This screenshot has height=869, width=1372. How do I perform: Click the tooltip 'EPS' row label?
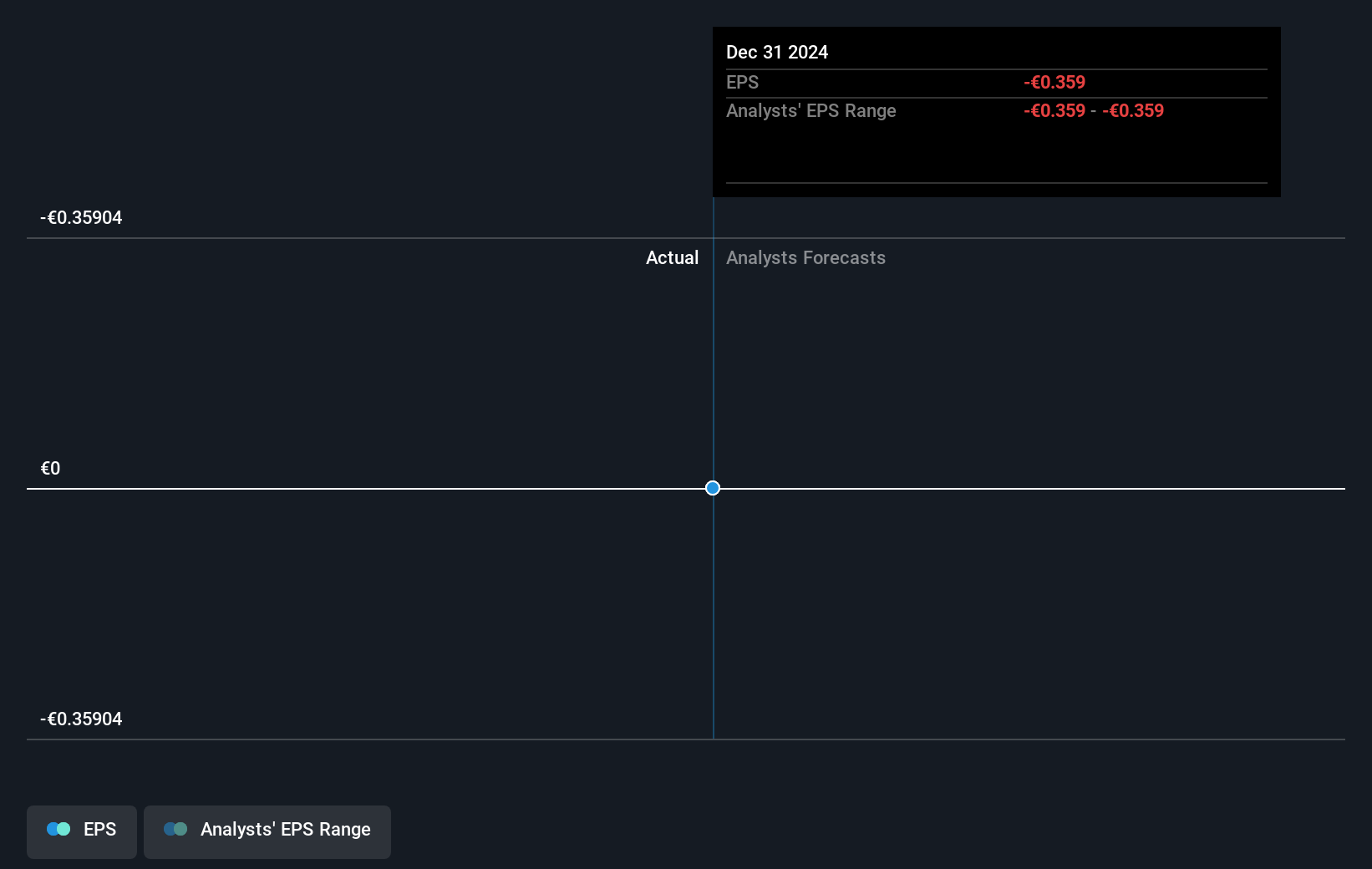(742, 83)
